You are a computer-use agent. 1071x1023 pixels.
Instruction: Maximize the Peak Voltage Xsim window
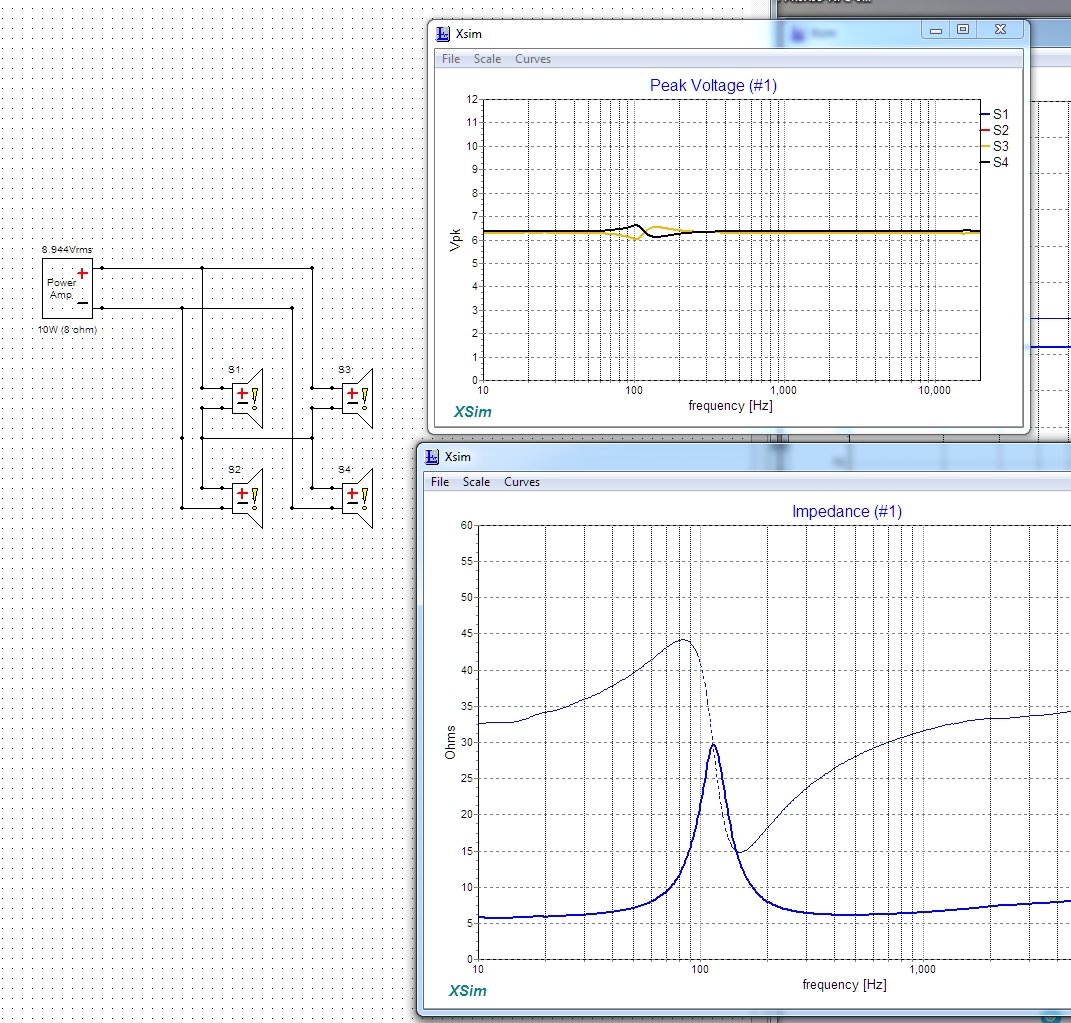coord(963,30)
